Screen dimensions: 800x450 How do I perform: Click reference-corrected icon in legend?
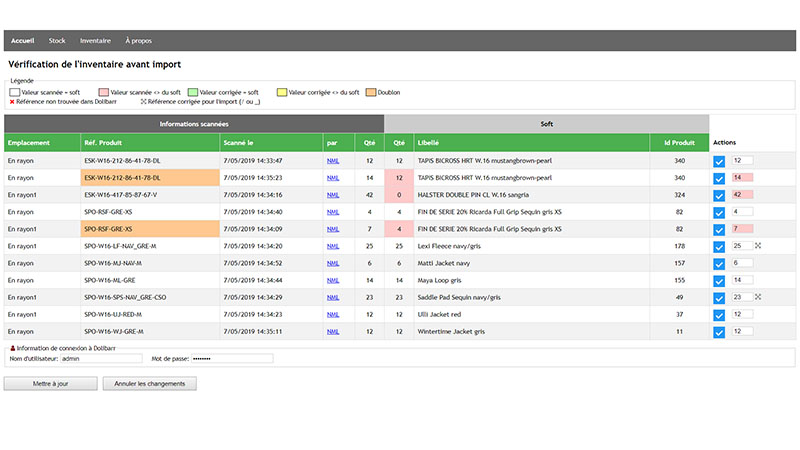click(144, 102)
